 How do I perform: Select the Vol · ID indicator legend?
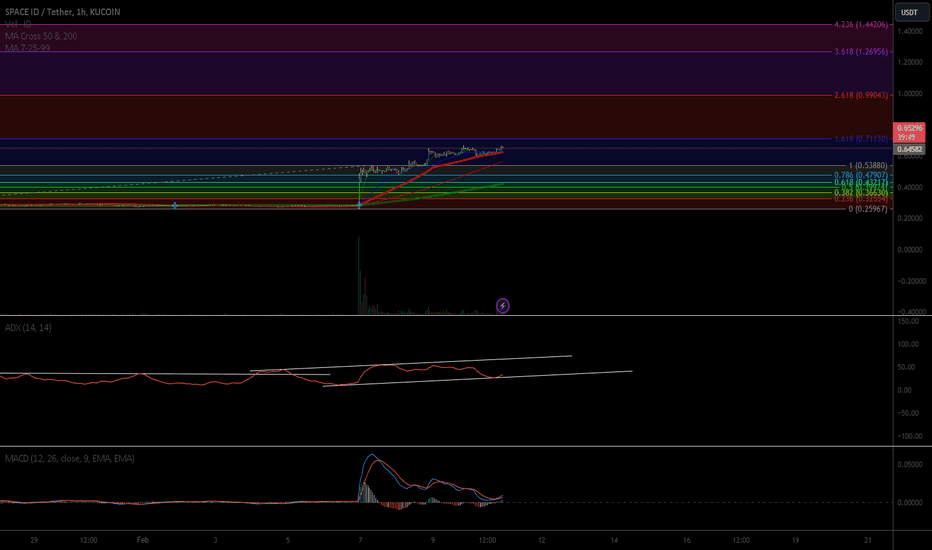18,24
